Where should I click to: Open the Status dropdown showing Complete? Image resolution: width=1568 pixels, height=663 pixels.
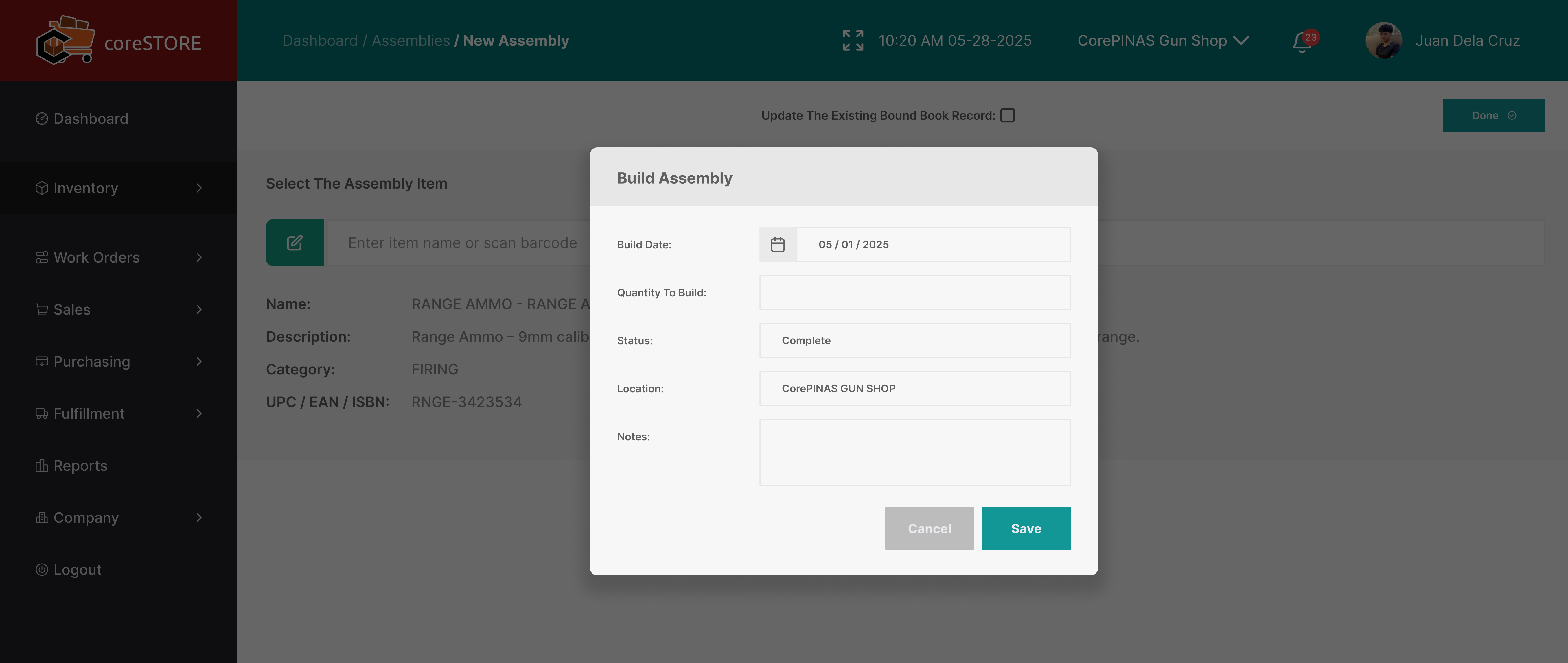tap(915, 341)
